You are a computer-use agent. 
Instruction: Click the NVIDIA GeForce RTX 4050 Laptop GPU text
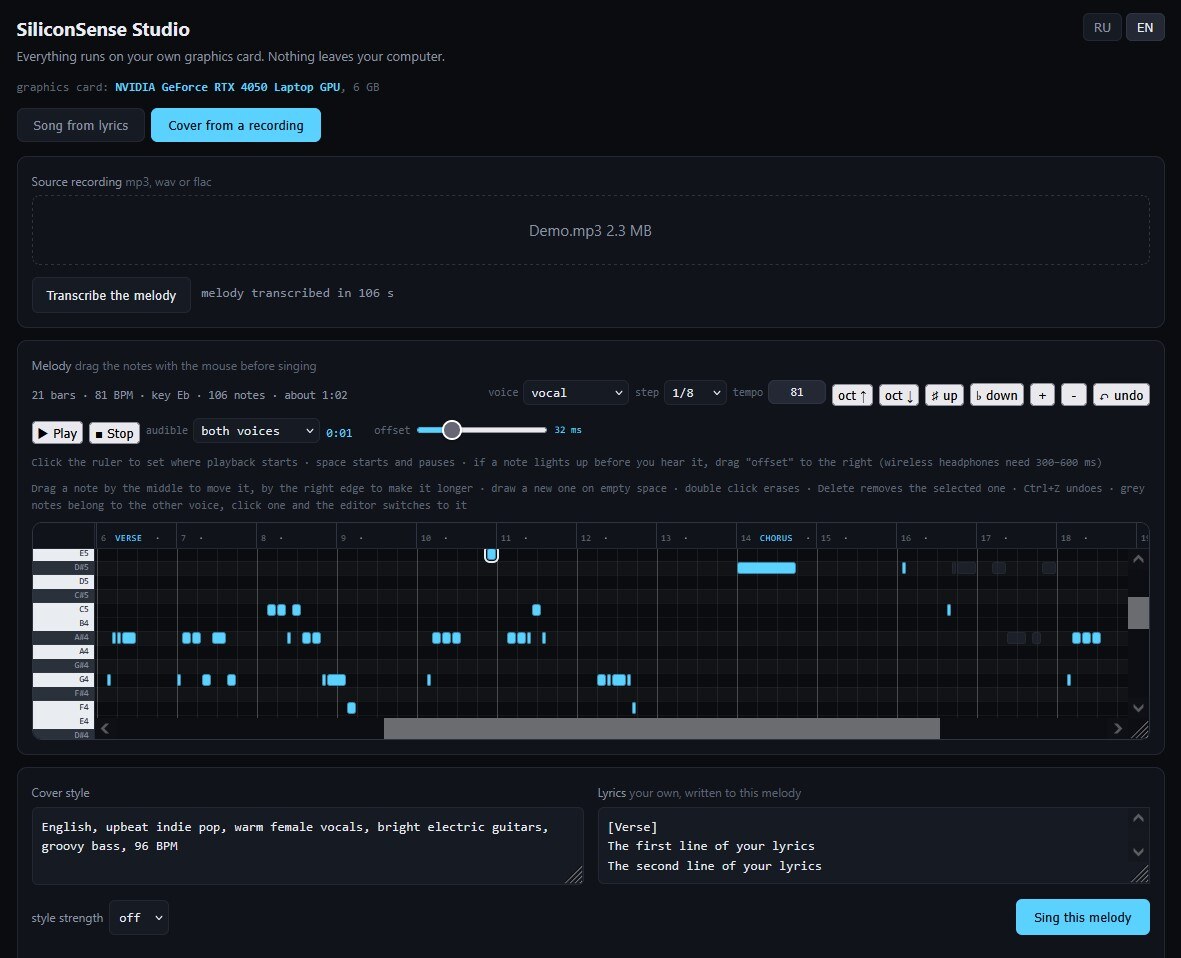pos(227,87)
